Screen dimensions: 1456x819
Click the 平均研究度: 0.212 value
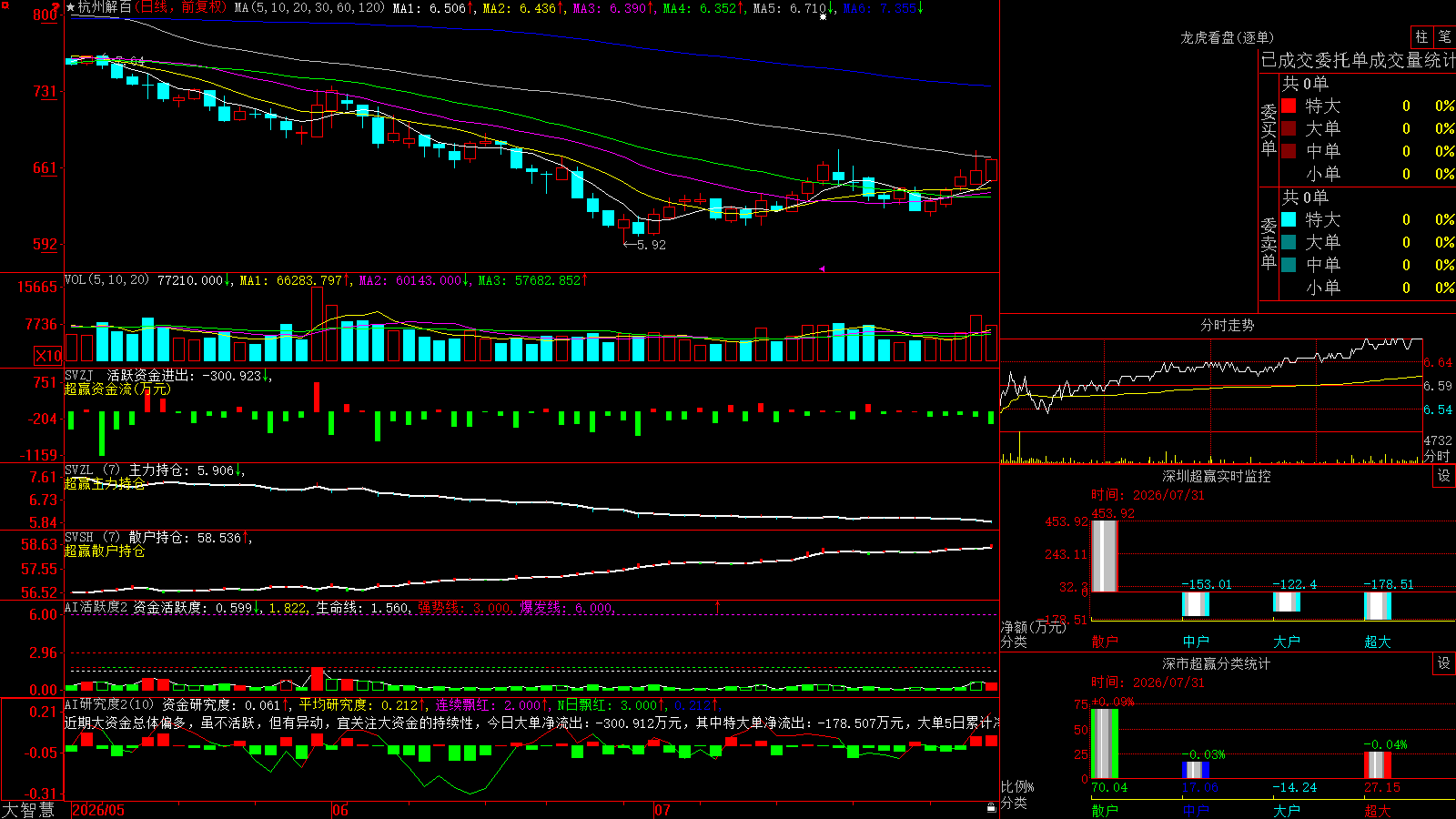click(x=362, y=704)
